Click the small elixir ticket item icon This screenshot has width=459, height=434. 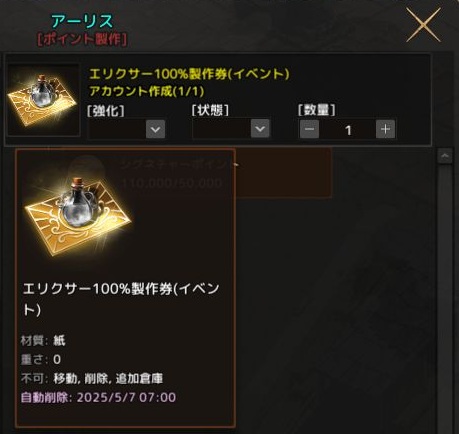43,100
